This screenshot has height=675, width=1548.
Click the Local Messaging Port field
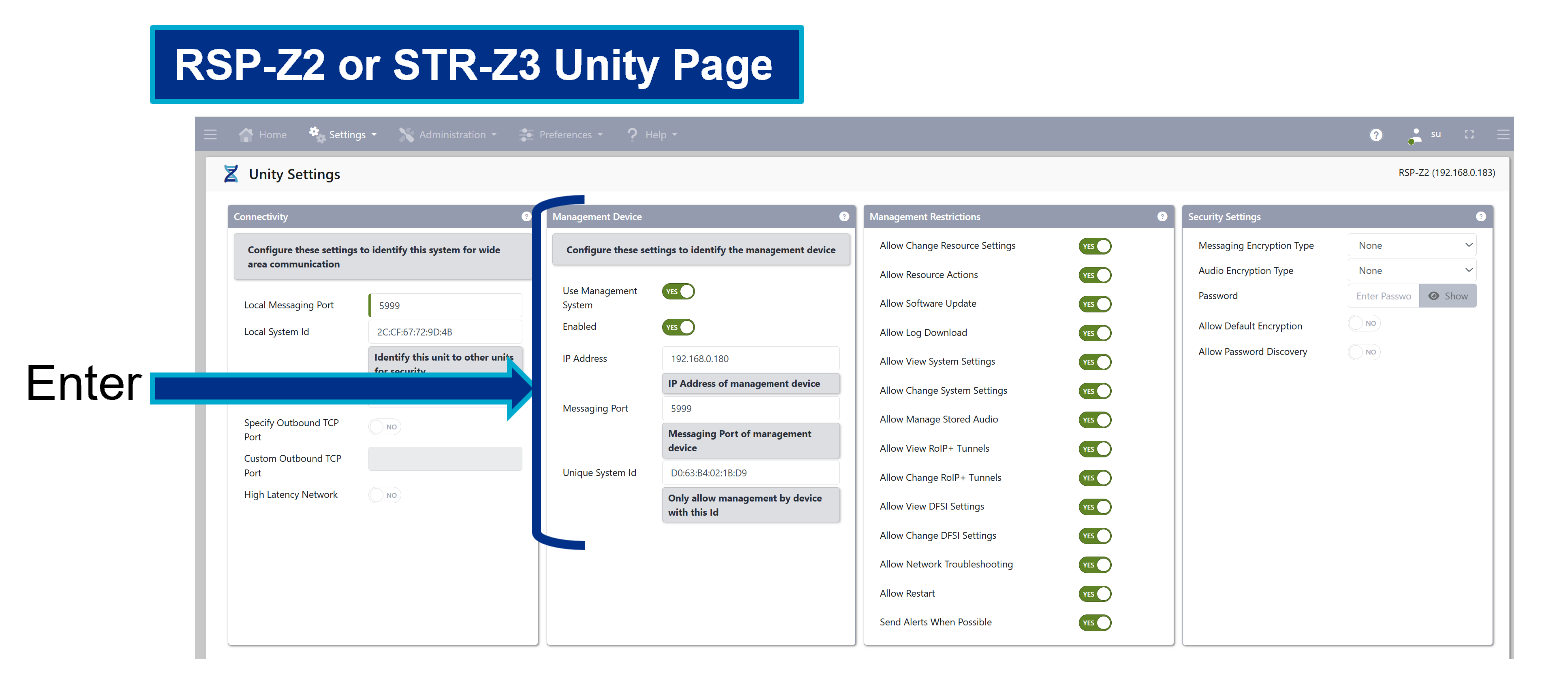pos(446,305)
